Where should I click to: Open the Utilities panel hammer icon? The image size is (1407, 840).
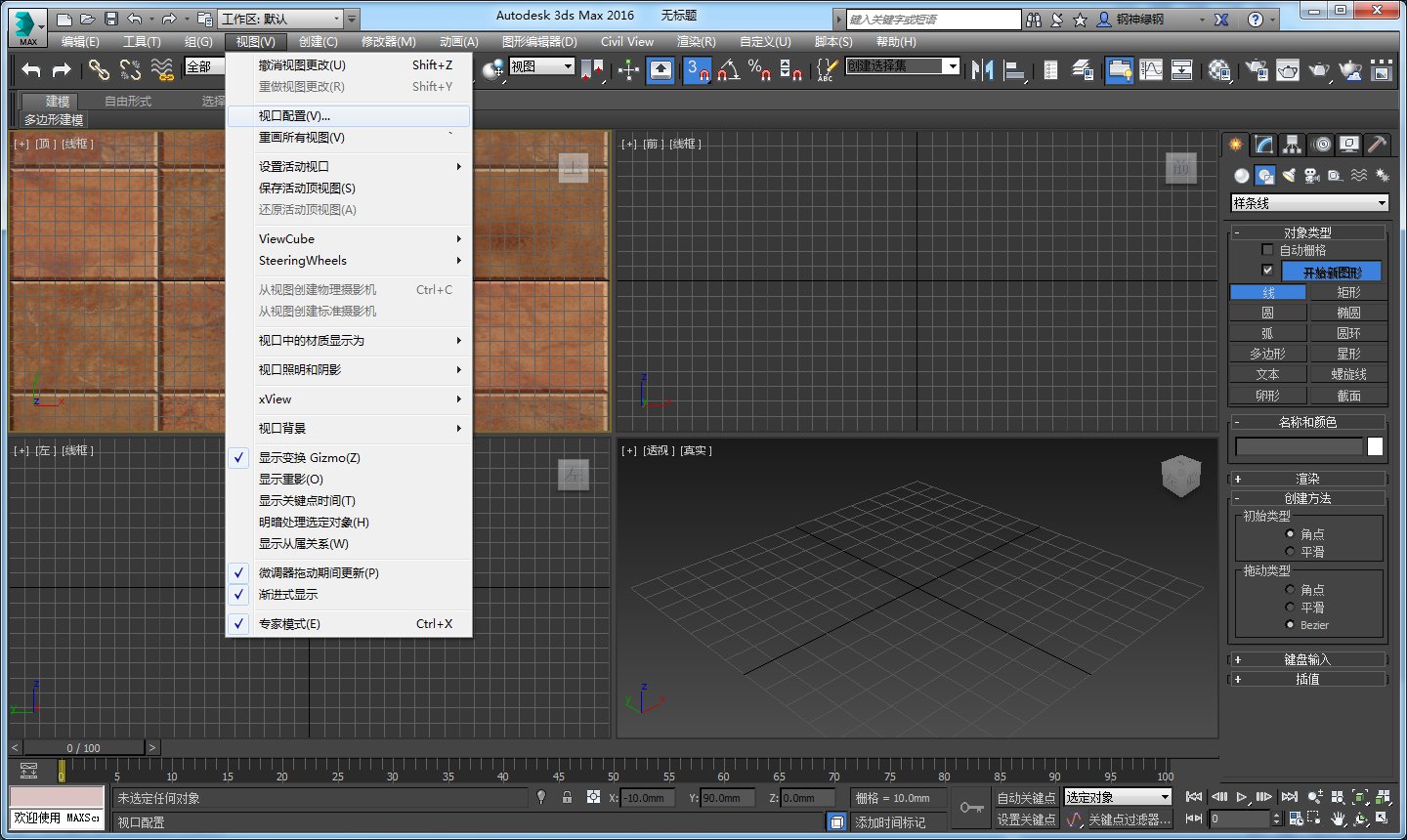pyautogui.click(x=1377, y=144)
